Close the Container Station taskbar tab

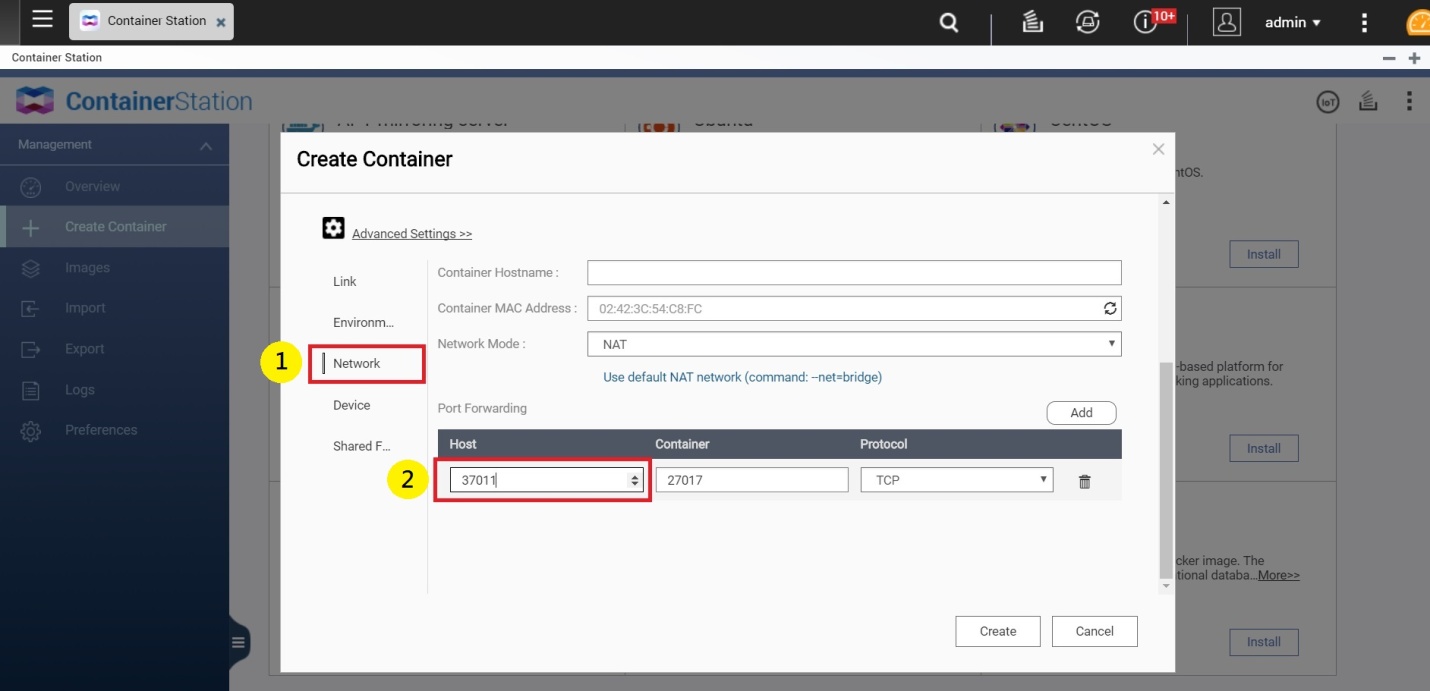221,22
